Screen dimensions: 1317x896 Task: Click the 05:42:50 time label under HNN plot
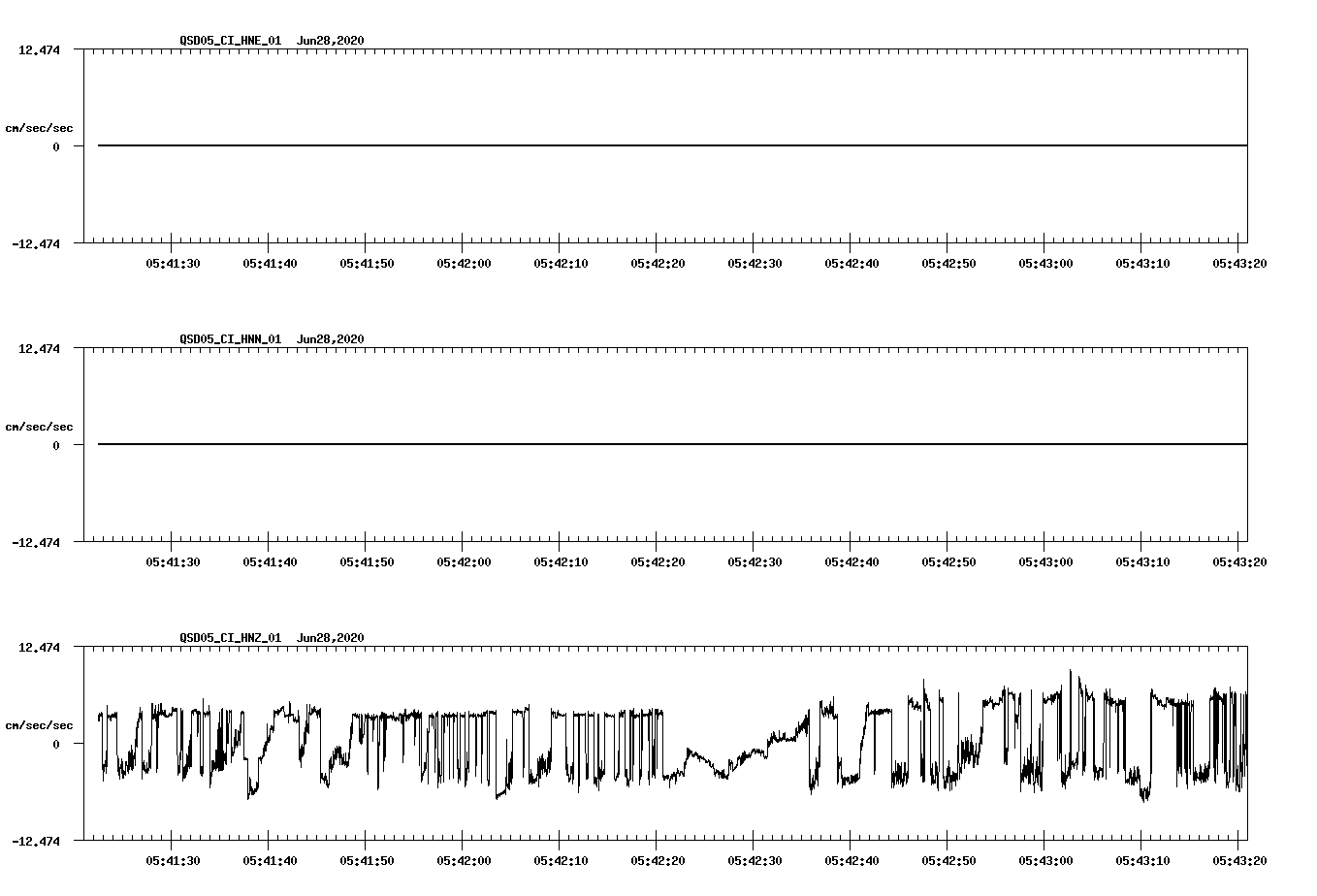click(x=948, y=561)
